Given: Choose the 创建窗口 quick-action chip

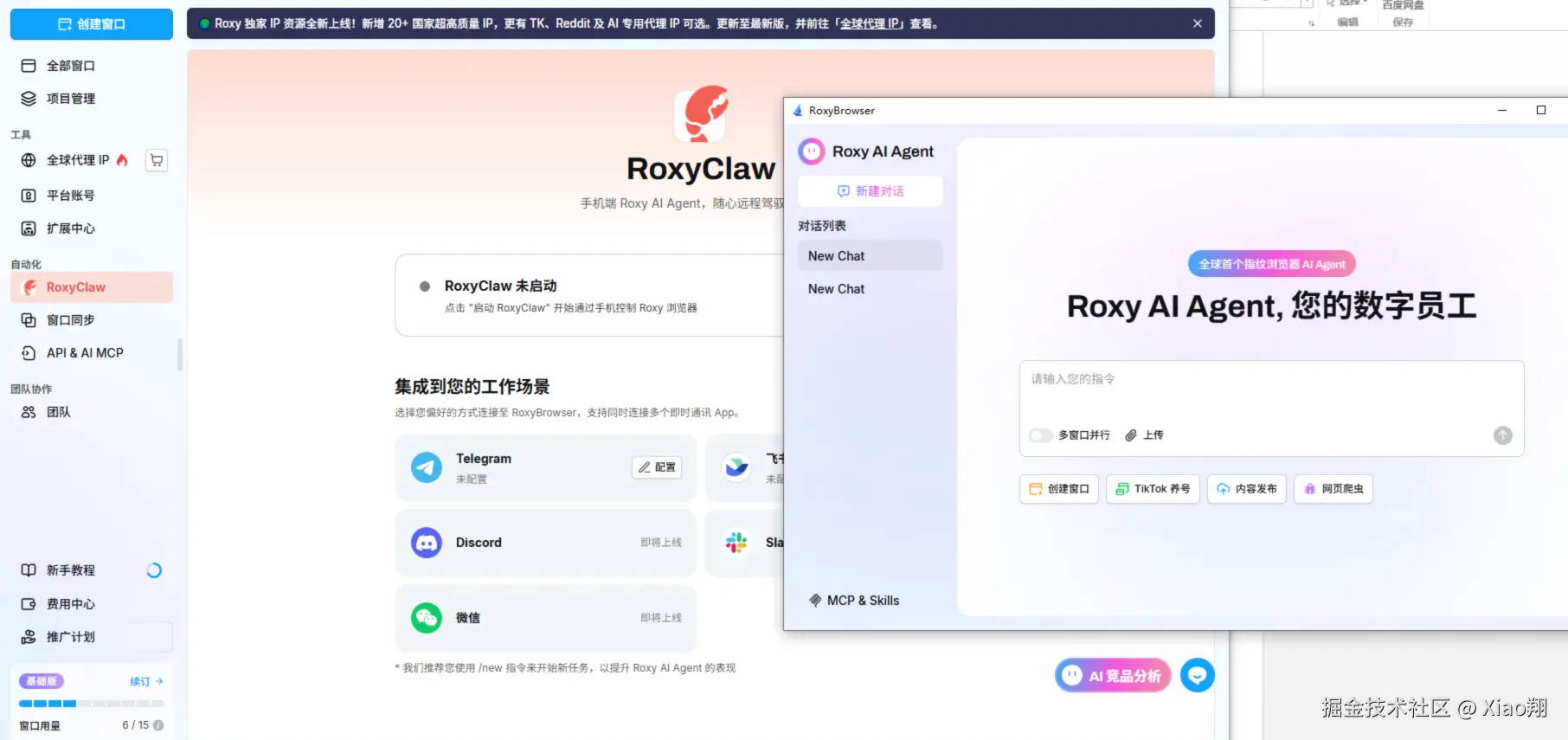Looking at the screenshot, I should [1059, 489].
